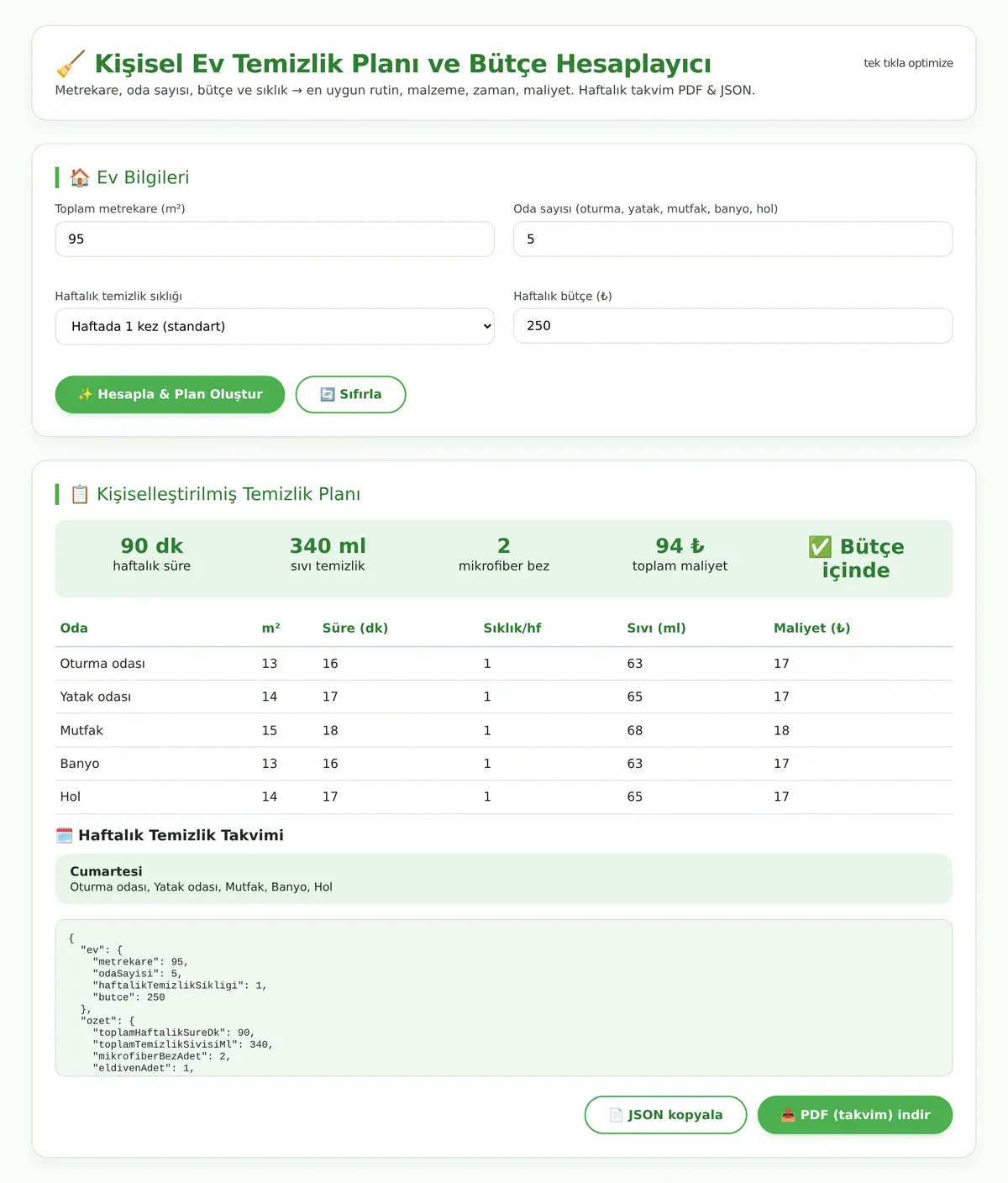Download the calendar via PDF (takvim) indir
The image size is (1008, 1183).
pos(855,1115)
